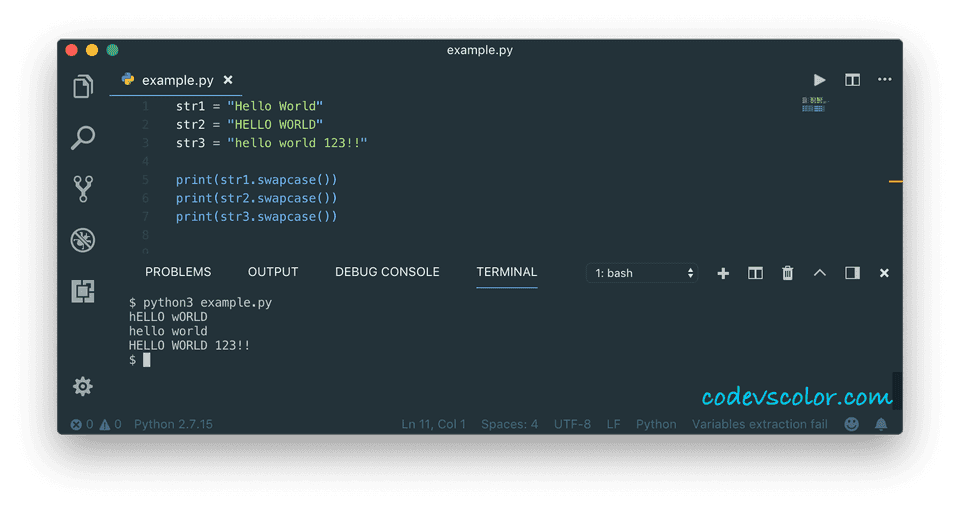Show errors count in status bar
This screenshot has height=510, width=960.
pyautogui.click(x=81, y=424)
